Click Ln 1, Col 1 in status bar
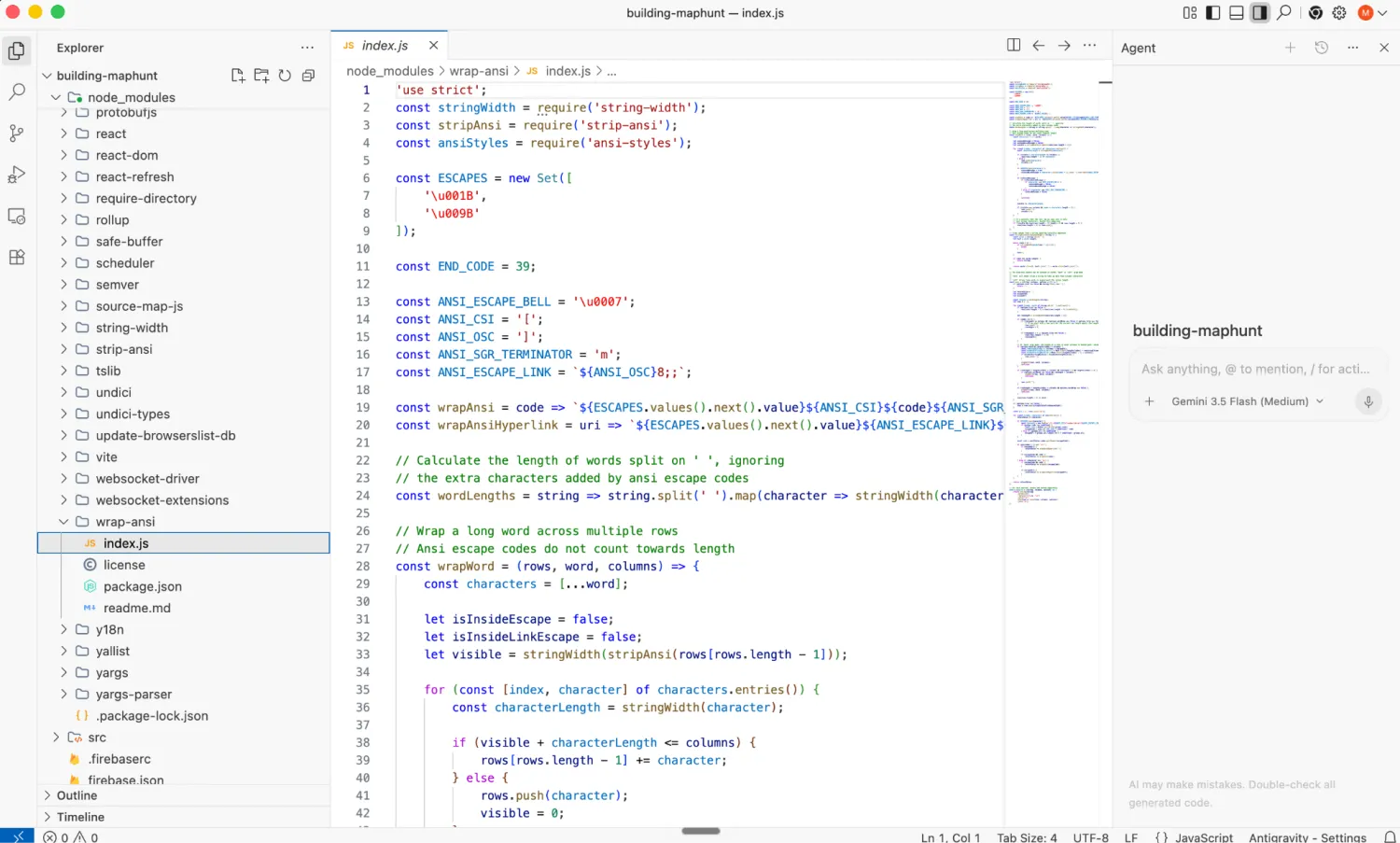 coord(950,837)
